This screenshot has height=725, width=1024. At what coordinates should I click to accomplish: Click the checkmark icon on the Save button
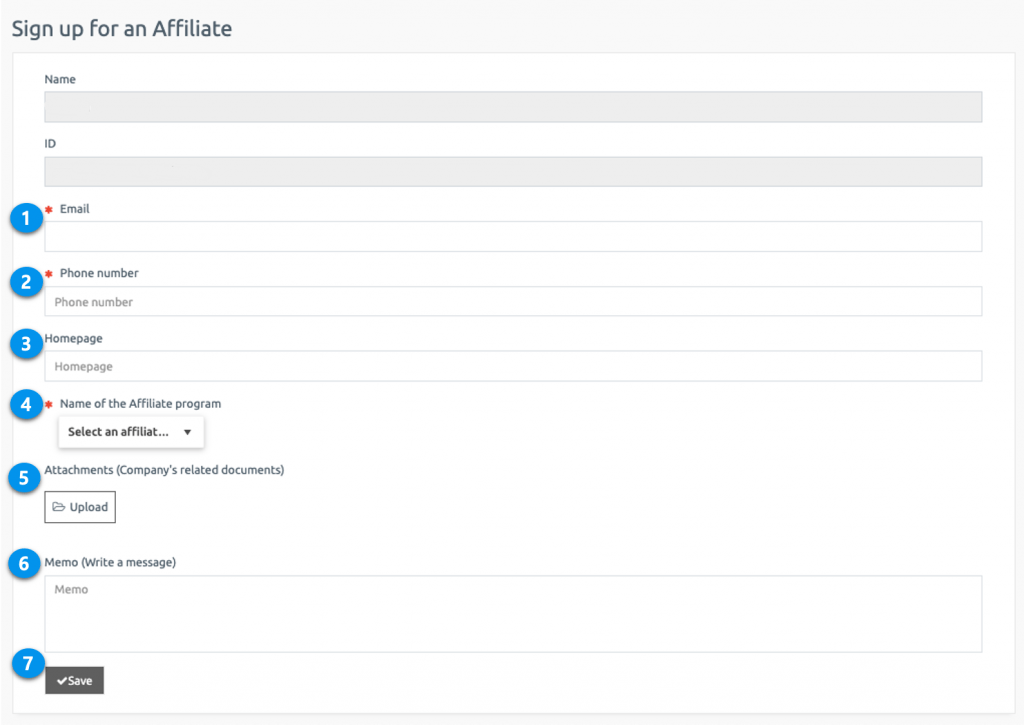click(60, 680)
